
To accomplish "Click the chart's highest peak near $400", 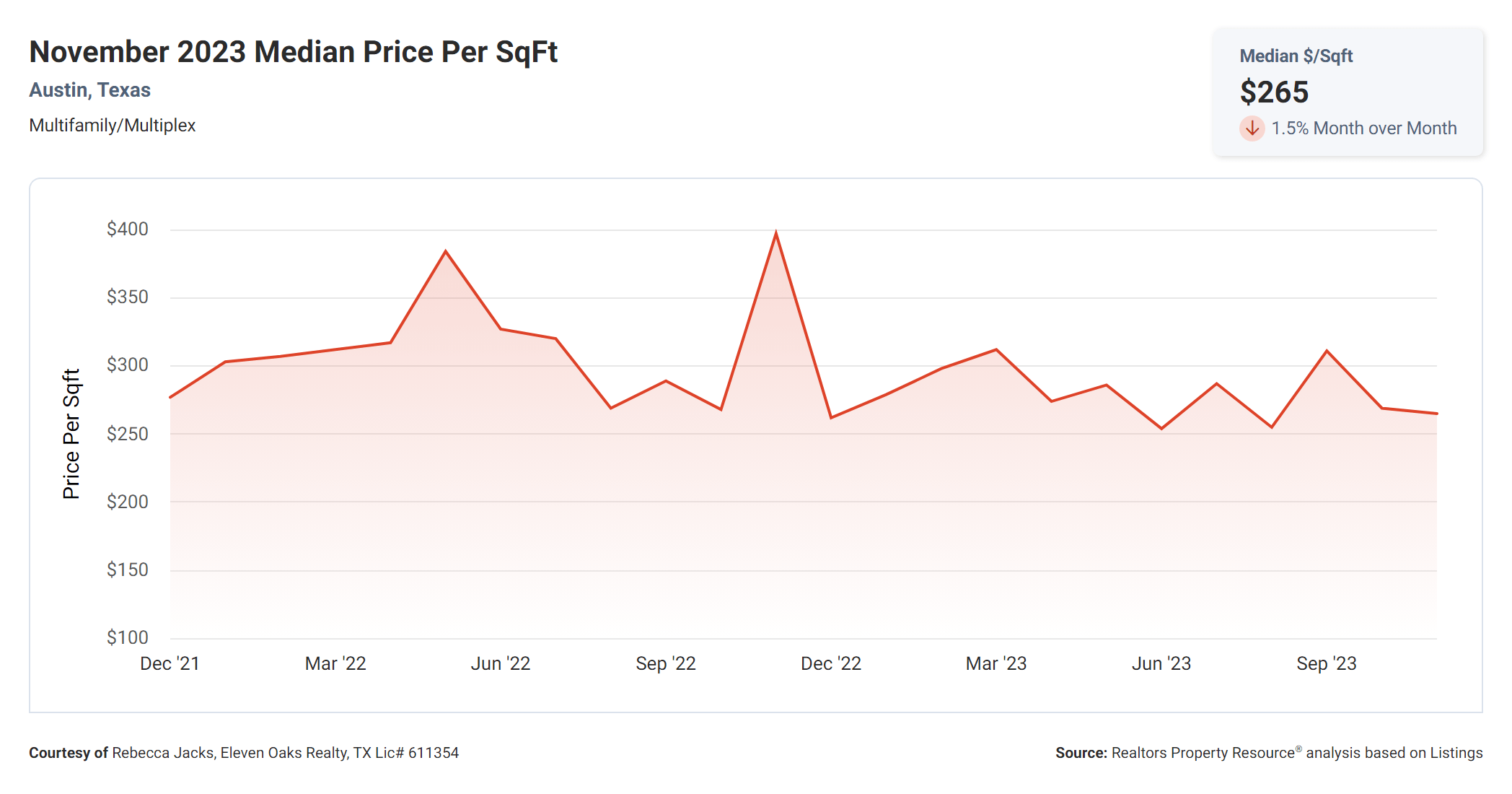I will pos(775,233).
